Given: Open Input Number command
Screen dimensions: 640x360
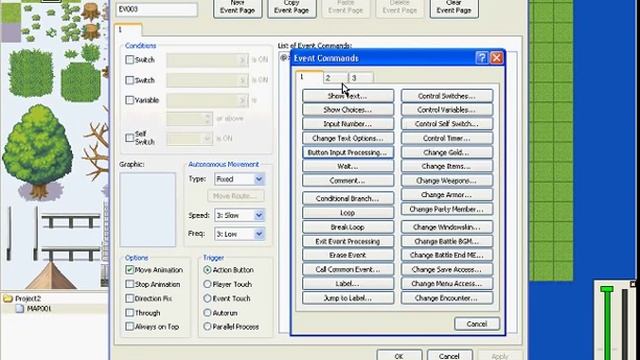Looking at the screenshot, I should 348,124.
